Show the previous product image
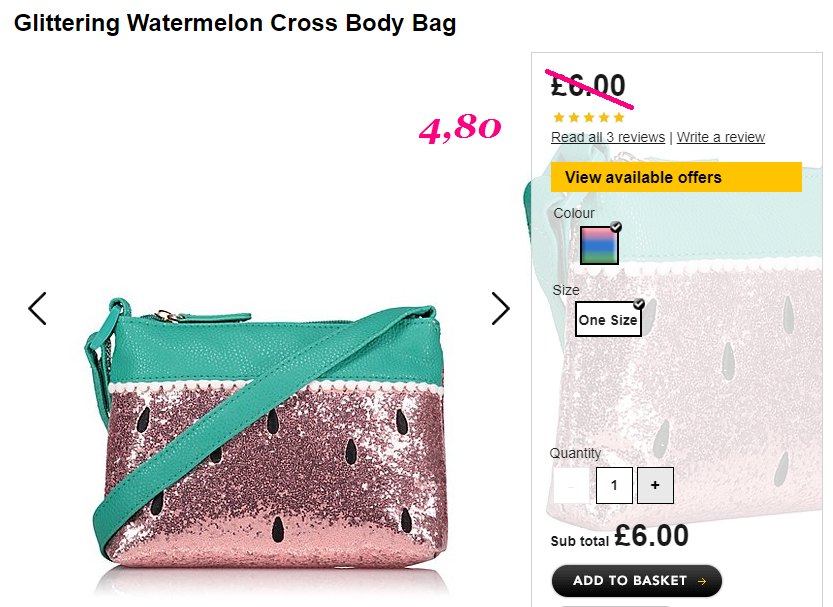This screenshot has height=607, width=833. (37, 309)
